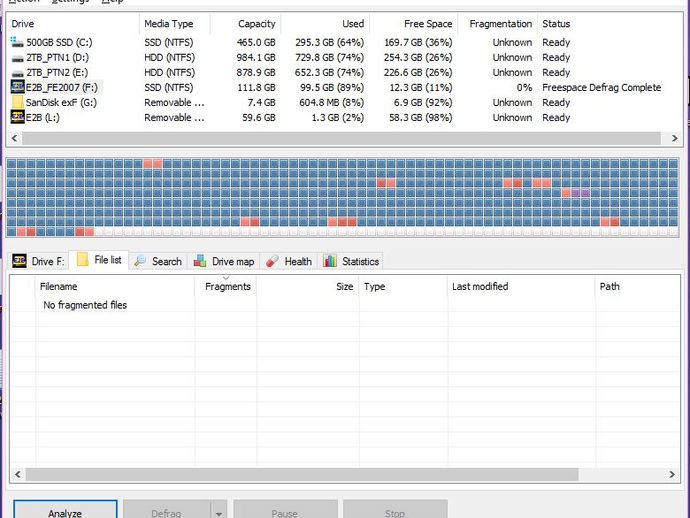Screen dimensions: 690x518
Task: Click the Analyze button
Action: pyautogui.click(x=65, y=510)
